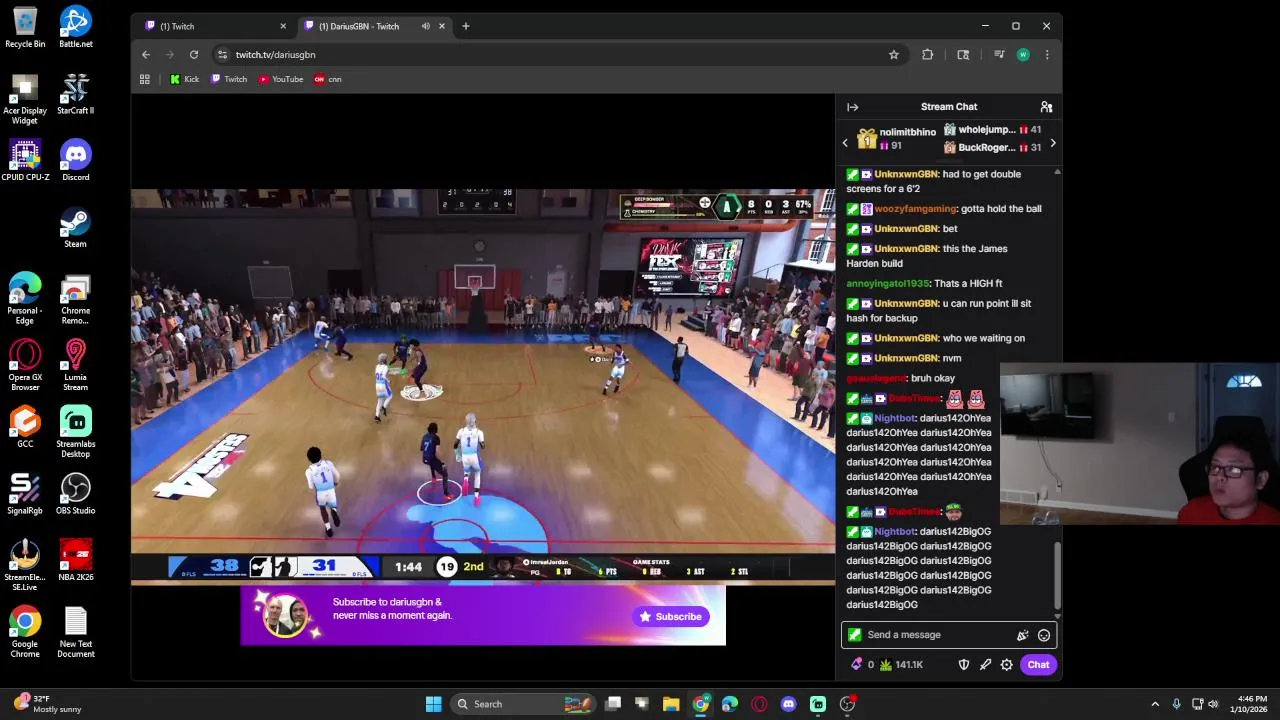Image resolution: width=1280 pixels, height=720 pixels.
Task: Click the chat vertical scrollbar
Action: tap(1057, 576)
